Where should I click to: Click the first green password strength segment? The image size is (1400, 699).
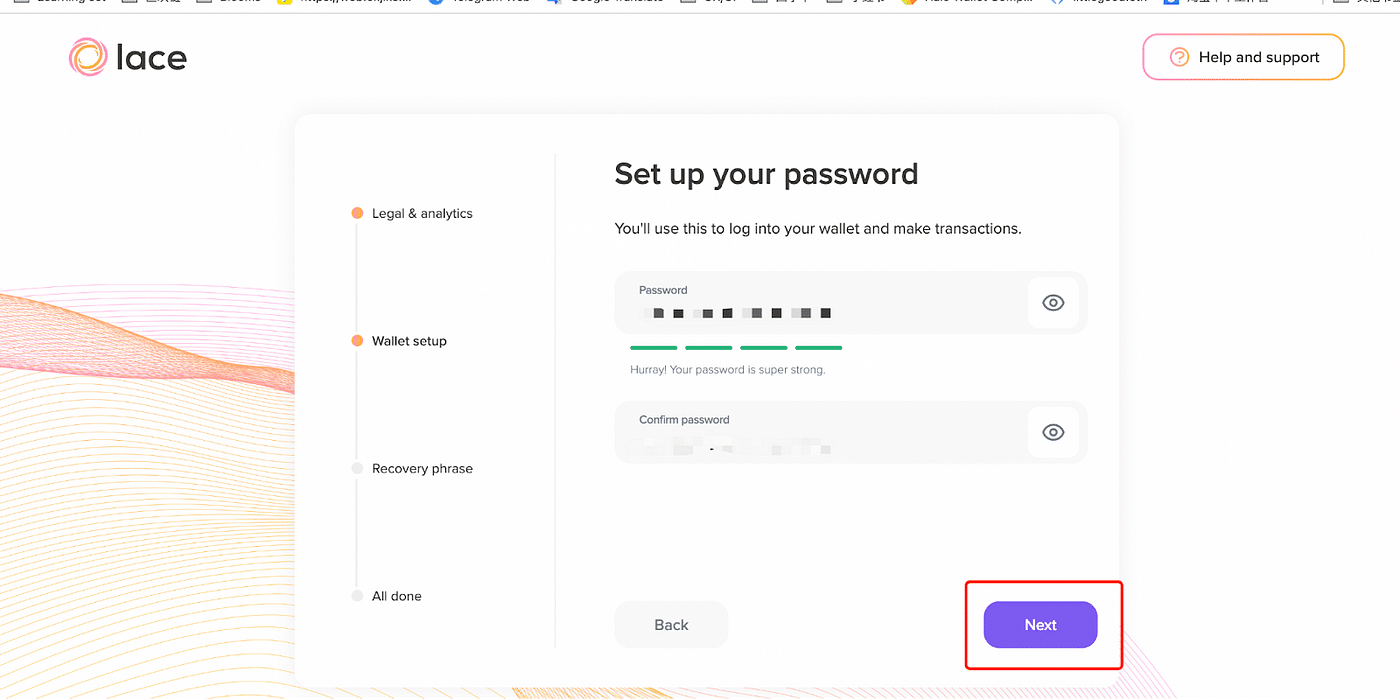[x=654, y=347]
